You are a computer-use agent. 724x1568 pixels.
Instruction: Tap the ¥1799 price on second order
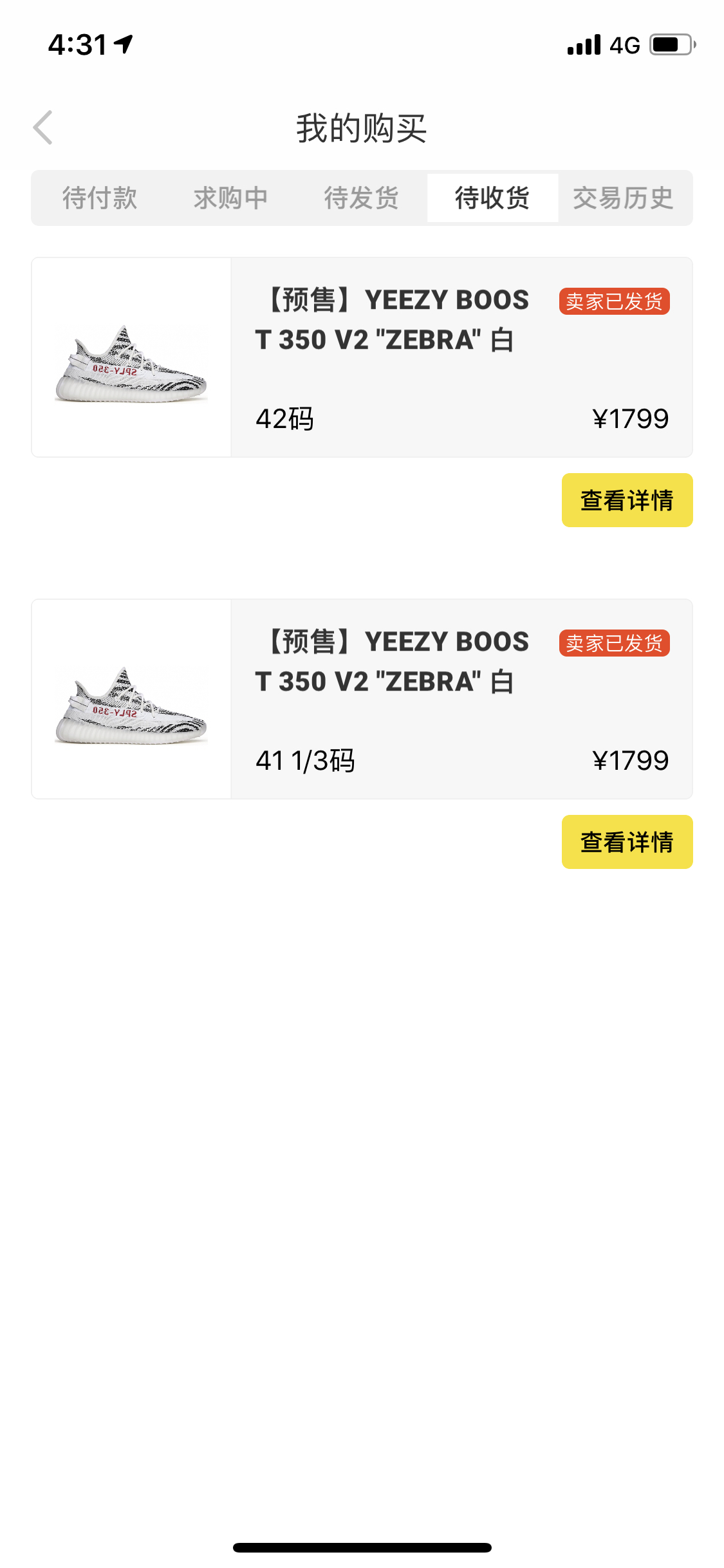(630, 761)
